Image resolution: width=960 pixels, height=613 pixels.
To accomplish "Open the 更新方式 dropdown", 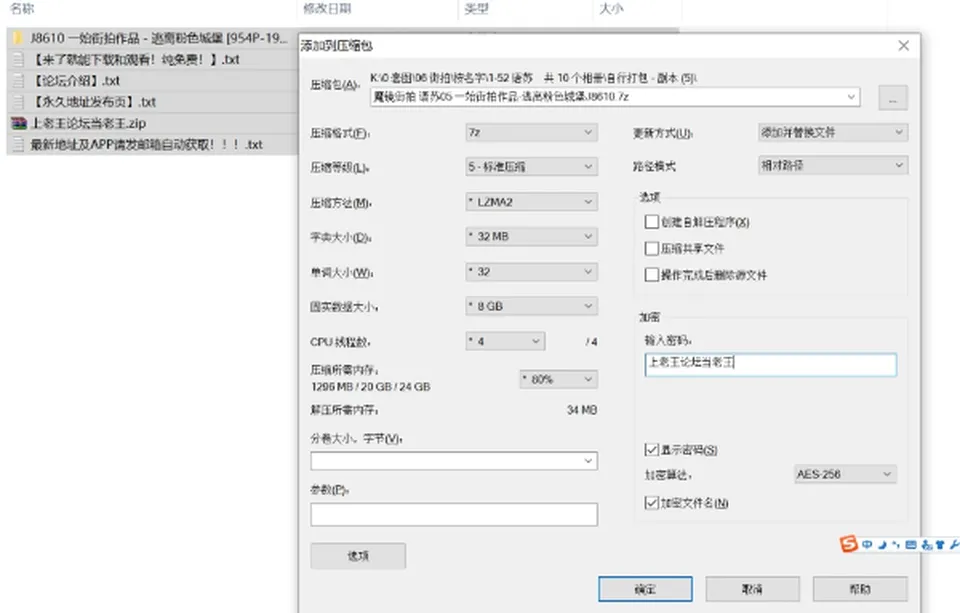I will point(833,132).
